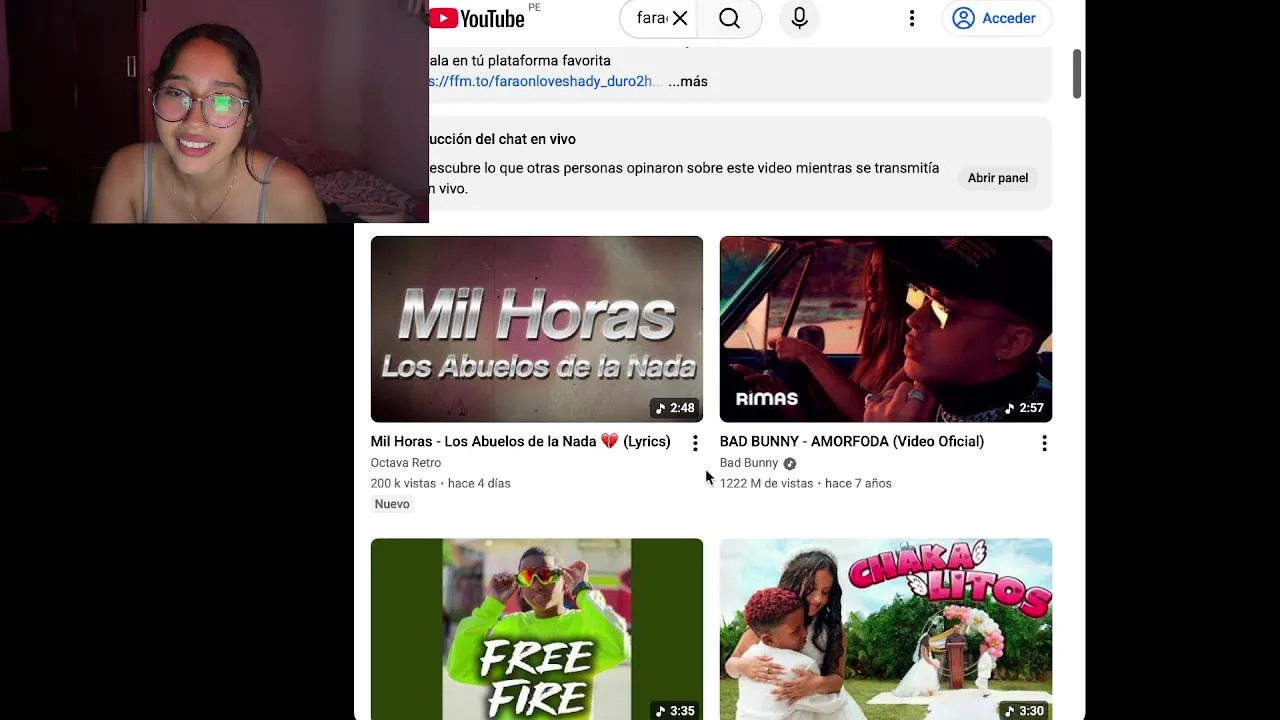The width and height of the screenshot is (1280, 720).
Task: Click the 3:35 duration badge on FREE FIRE
Action: click(675, 711)
